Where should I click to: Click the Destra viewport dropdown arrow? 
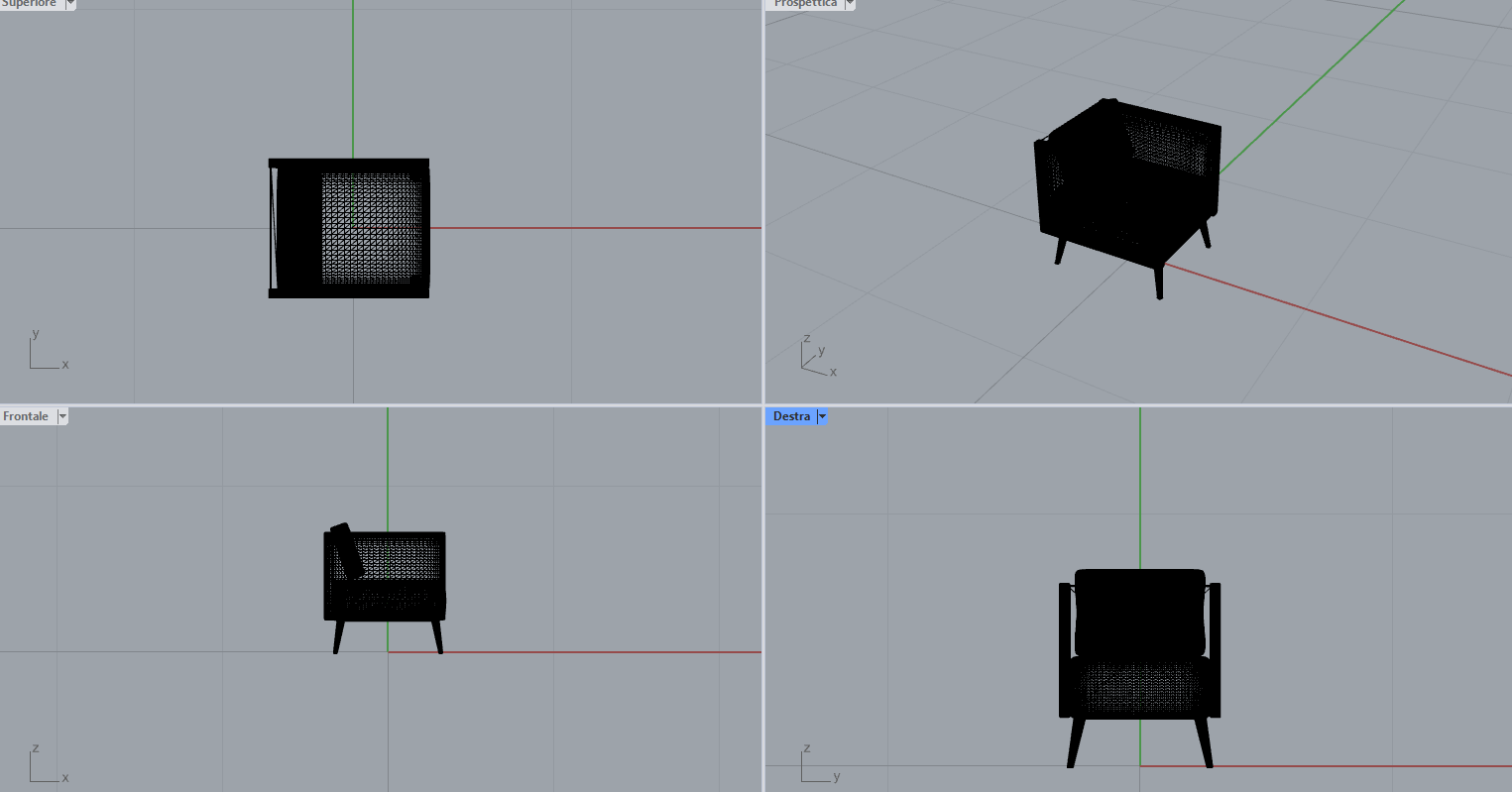click(822, 416)
